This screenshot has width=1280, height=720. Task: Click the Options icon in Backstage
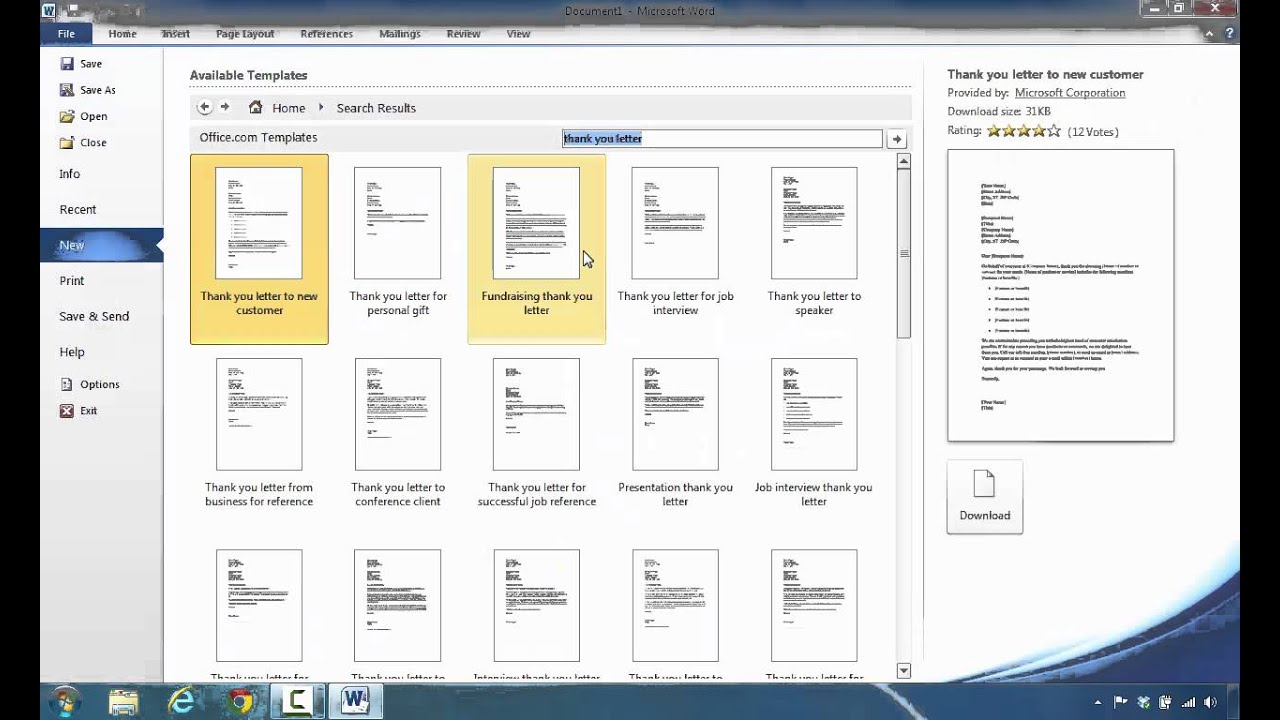67,384
